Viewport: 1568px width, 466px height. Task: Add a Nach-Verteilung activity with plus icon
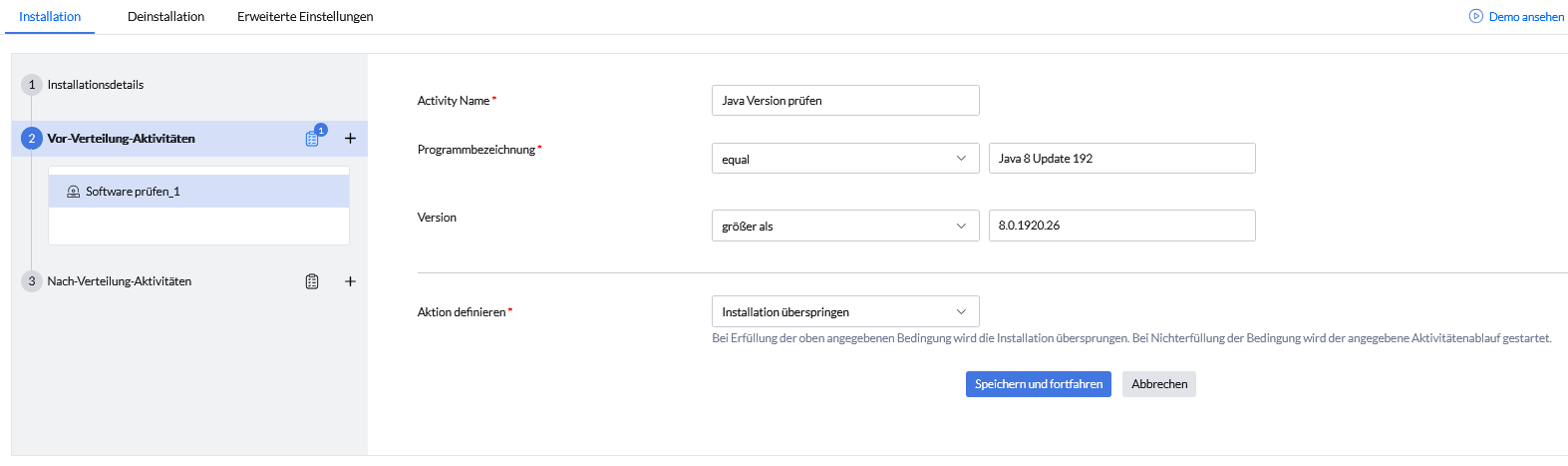click(x=350, y=281)
